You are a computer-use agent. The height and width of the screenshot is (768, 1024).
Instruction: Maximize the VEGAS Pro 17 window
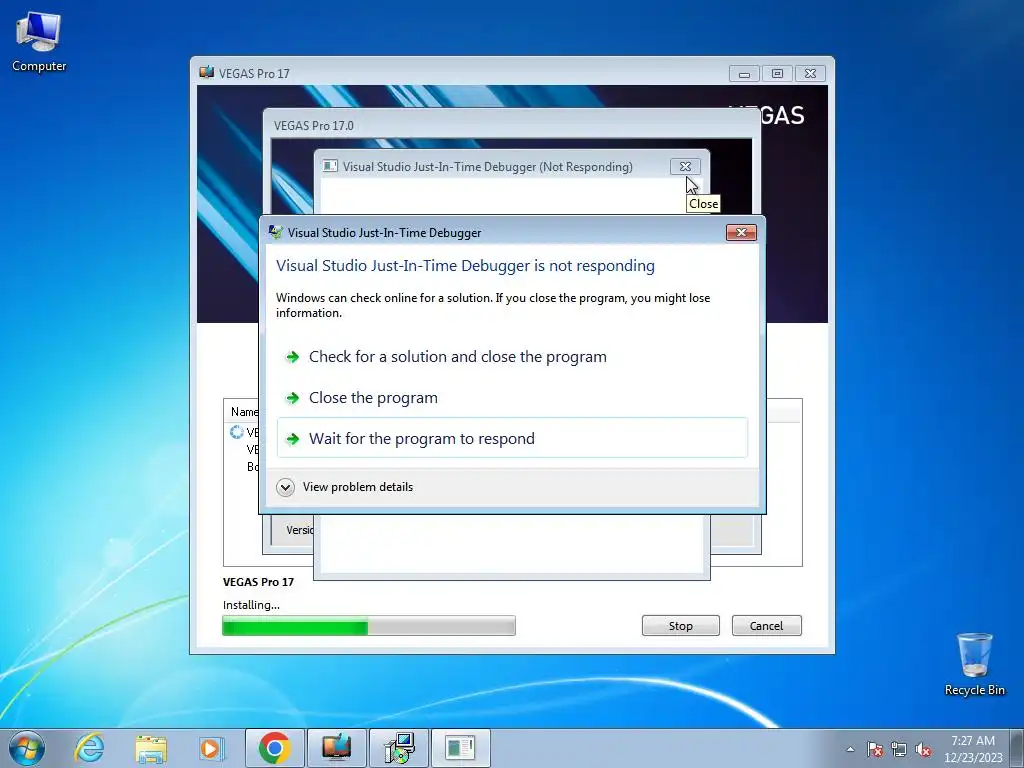click(x=777, y=74)
